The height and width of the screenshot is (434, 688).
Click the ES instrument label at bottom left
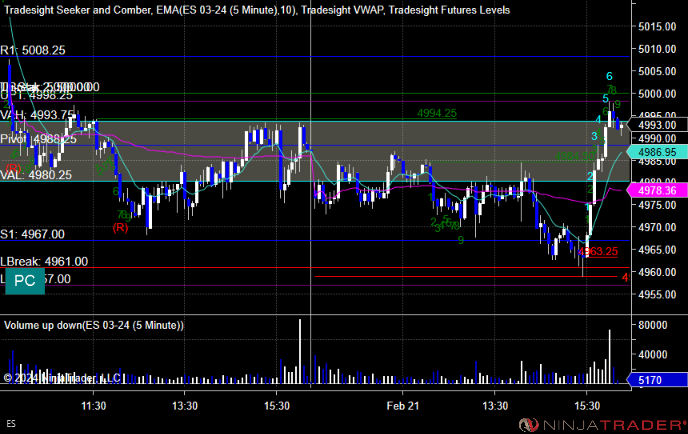[11, 423]
